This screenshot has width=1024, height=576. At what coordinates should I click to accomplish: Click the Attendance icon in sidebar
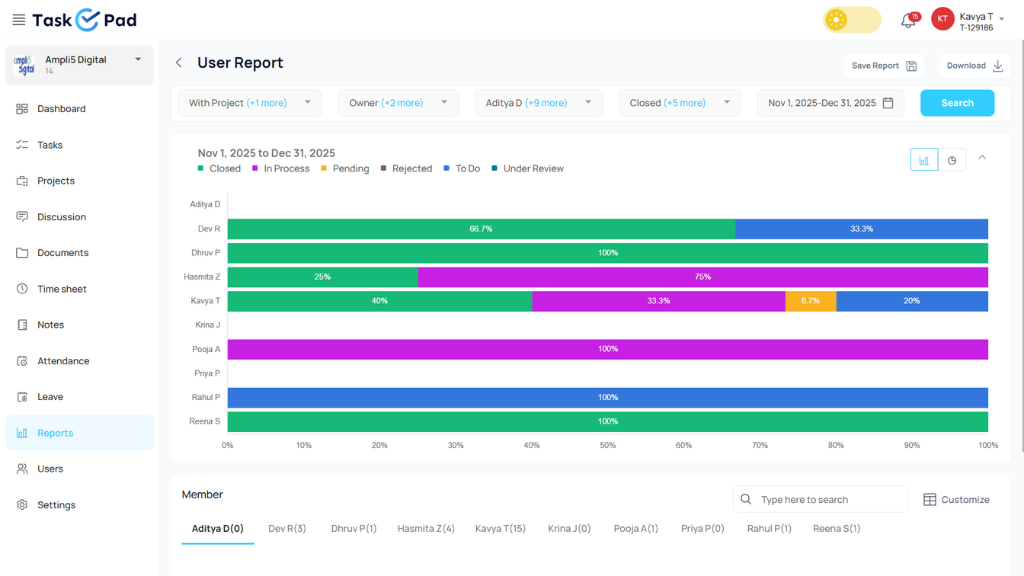(22, 361)
